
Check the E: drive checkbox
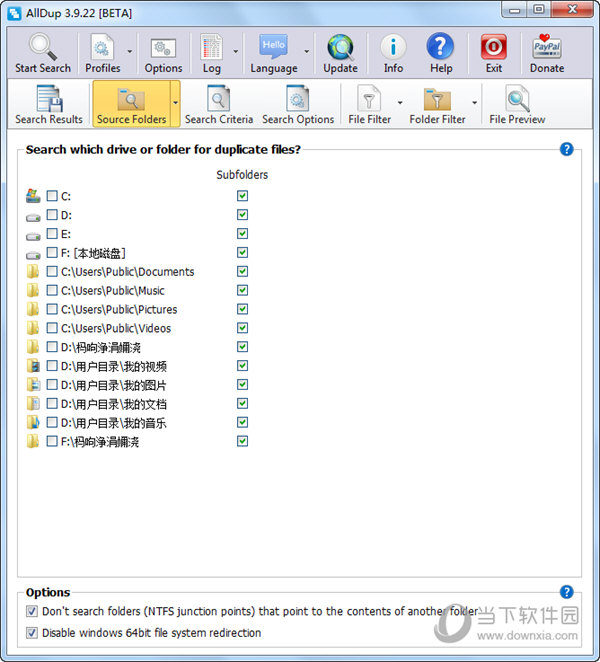pyautogui.click(x=52, y=233)
